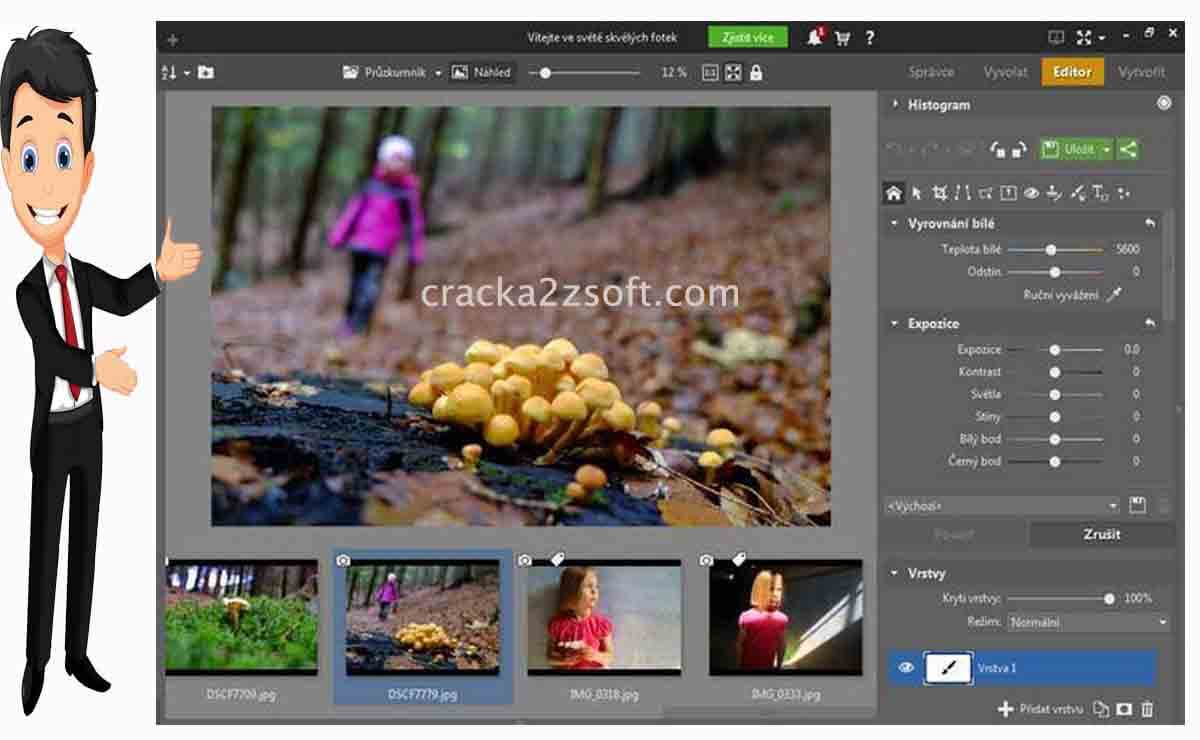Screen dimensions: 1200x740
Task: Delete layer with the trash icon
Action: pyautogui.click(x=1147, y=709)
